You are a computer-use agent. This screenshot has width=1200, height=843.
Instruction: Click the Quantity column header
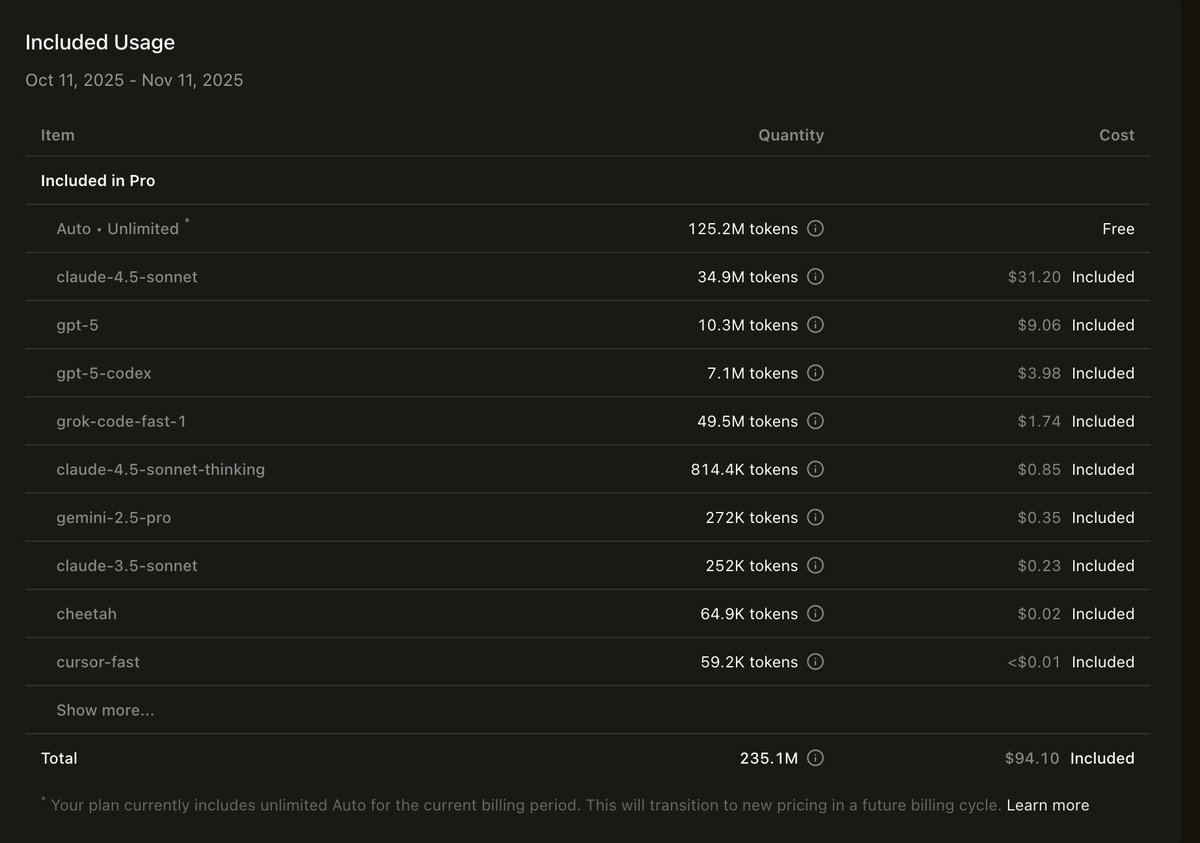click(790, 135)
